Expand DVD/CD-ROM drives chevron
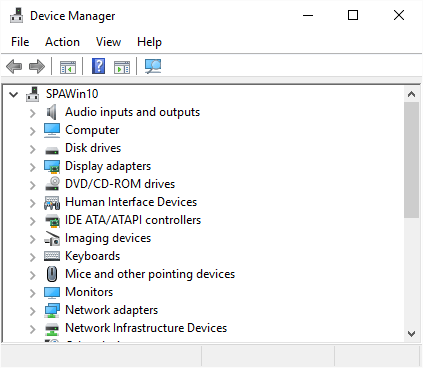Image resolution: width=423 pixels, height=368 pixels. (x=32, y=185)
